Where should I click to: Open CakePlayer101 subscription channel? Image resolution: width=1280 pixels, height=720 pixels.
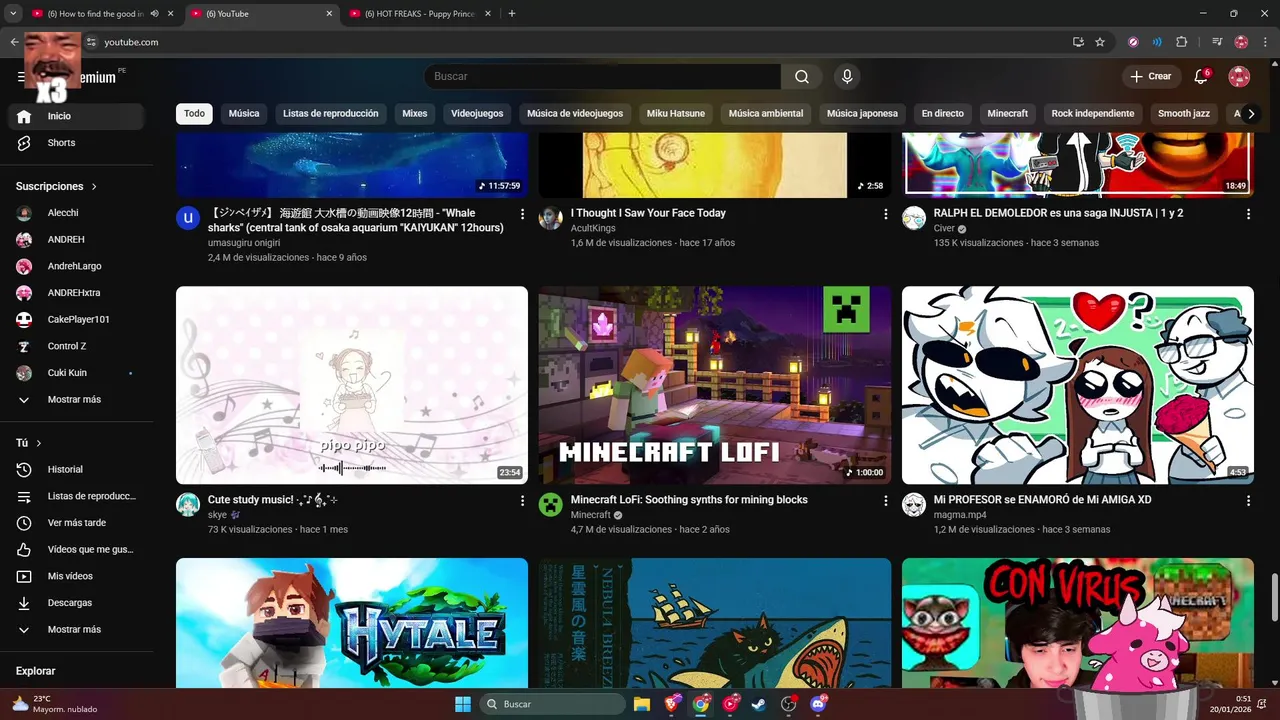[78, 320]
